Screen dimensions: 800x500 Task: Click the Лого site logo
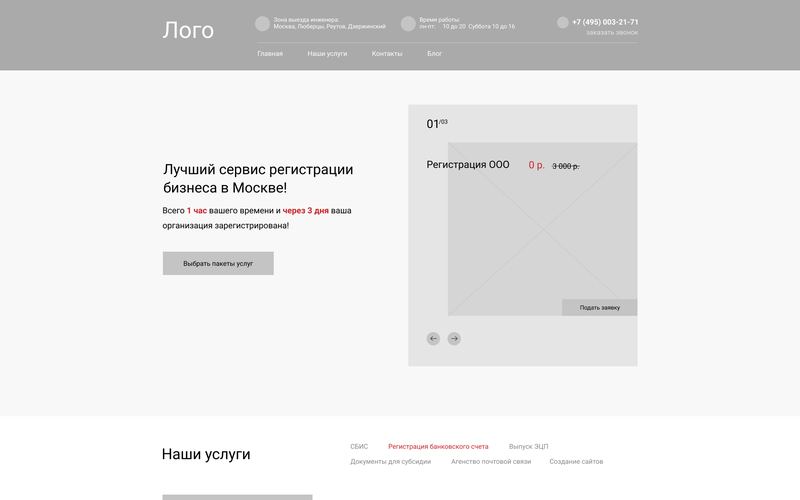coord(188,30)
